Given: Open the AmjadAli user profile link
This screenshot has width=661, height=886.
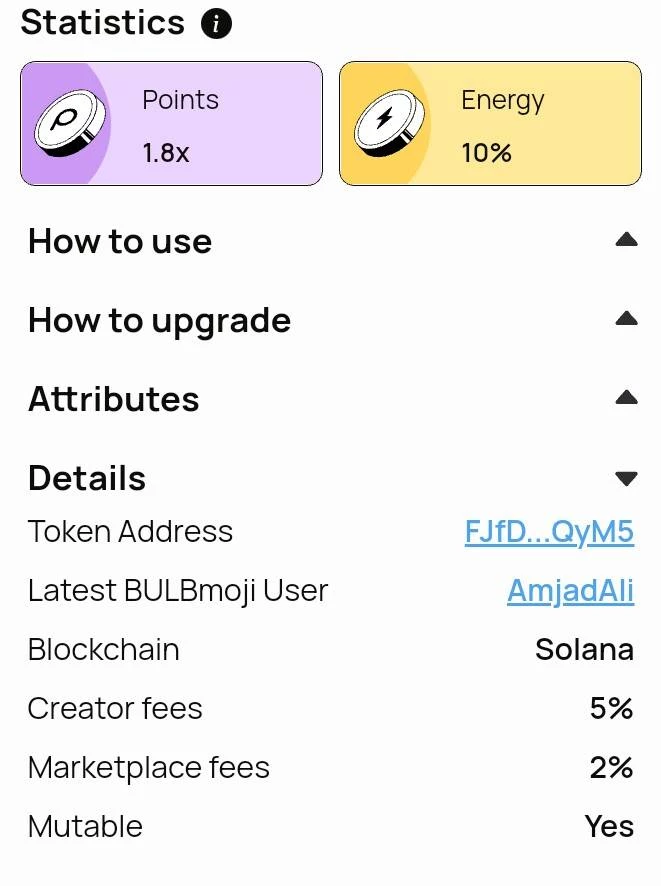Looking at the screenshot, I should [x=571, y=592].
